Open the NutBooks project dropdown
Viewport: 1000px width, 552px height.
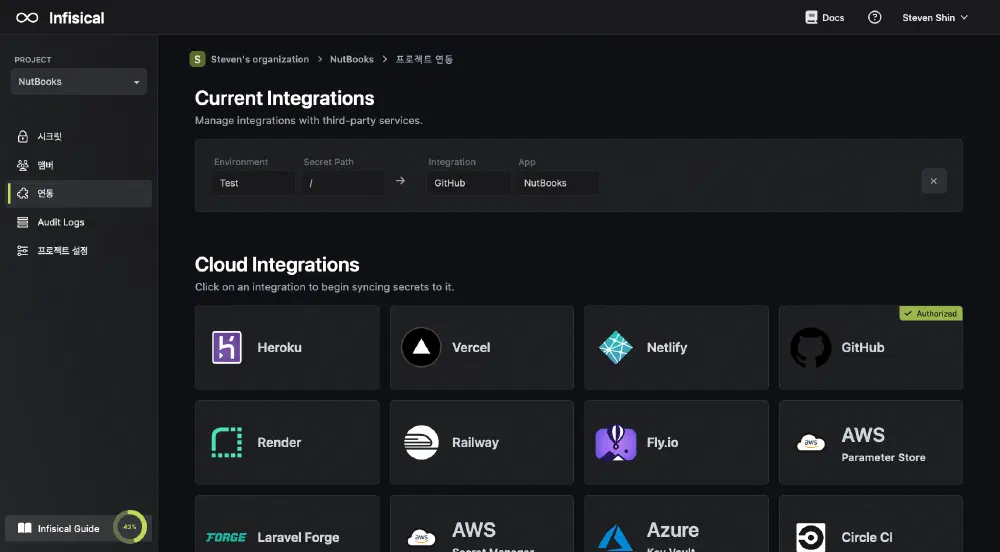click(78, 82)
